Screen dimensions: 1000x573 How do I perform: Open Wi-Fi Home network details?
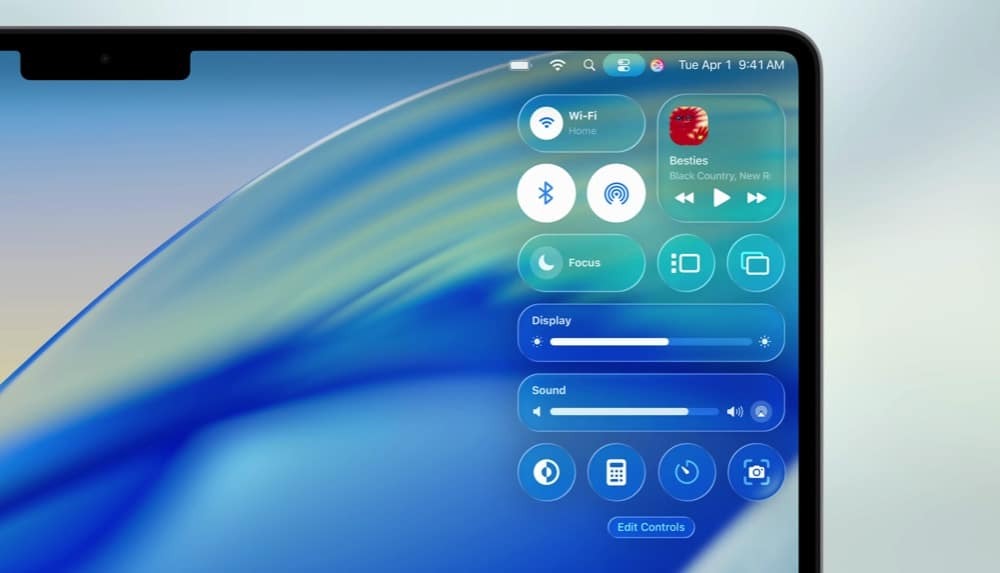click(x=583, y=123)
